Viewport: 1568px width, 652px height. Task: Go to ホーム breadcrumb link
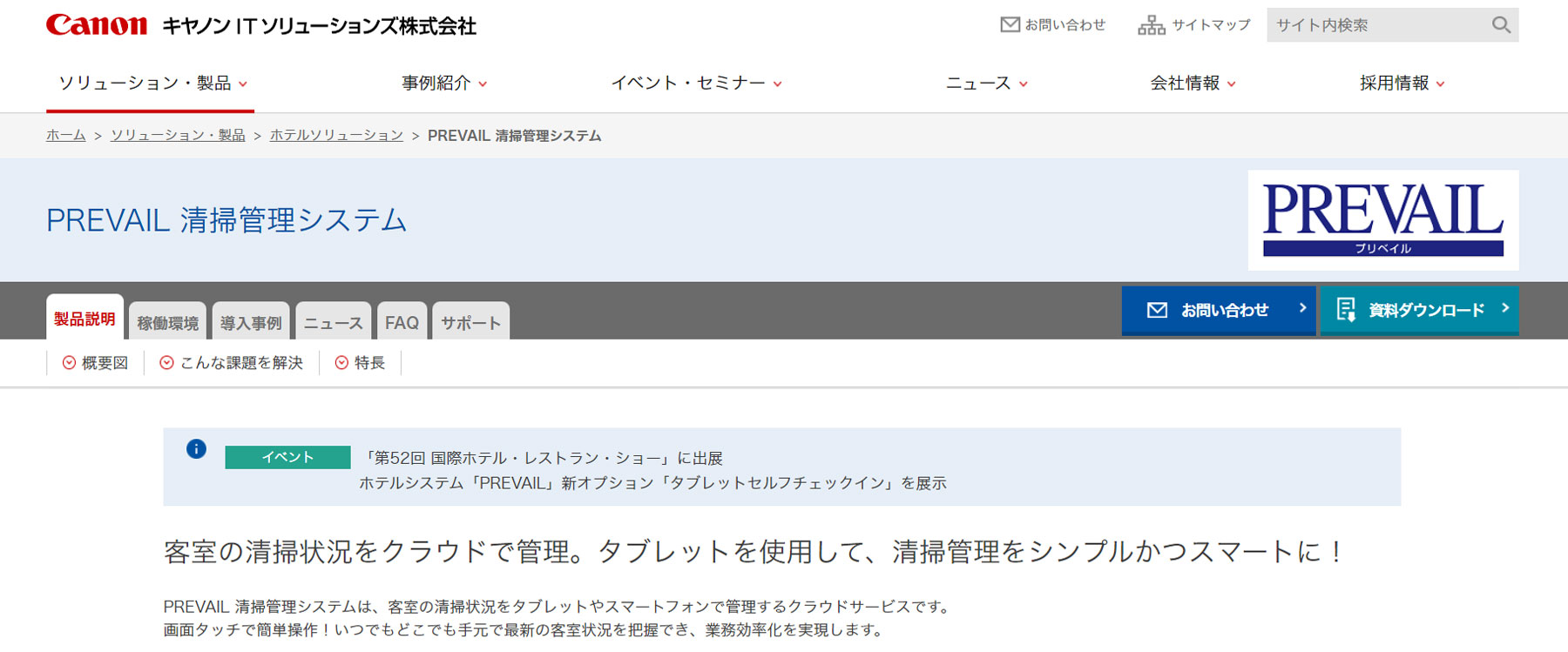pos(66,136)
